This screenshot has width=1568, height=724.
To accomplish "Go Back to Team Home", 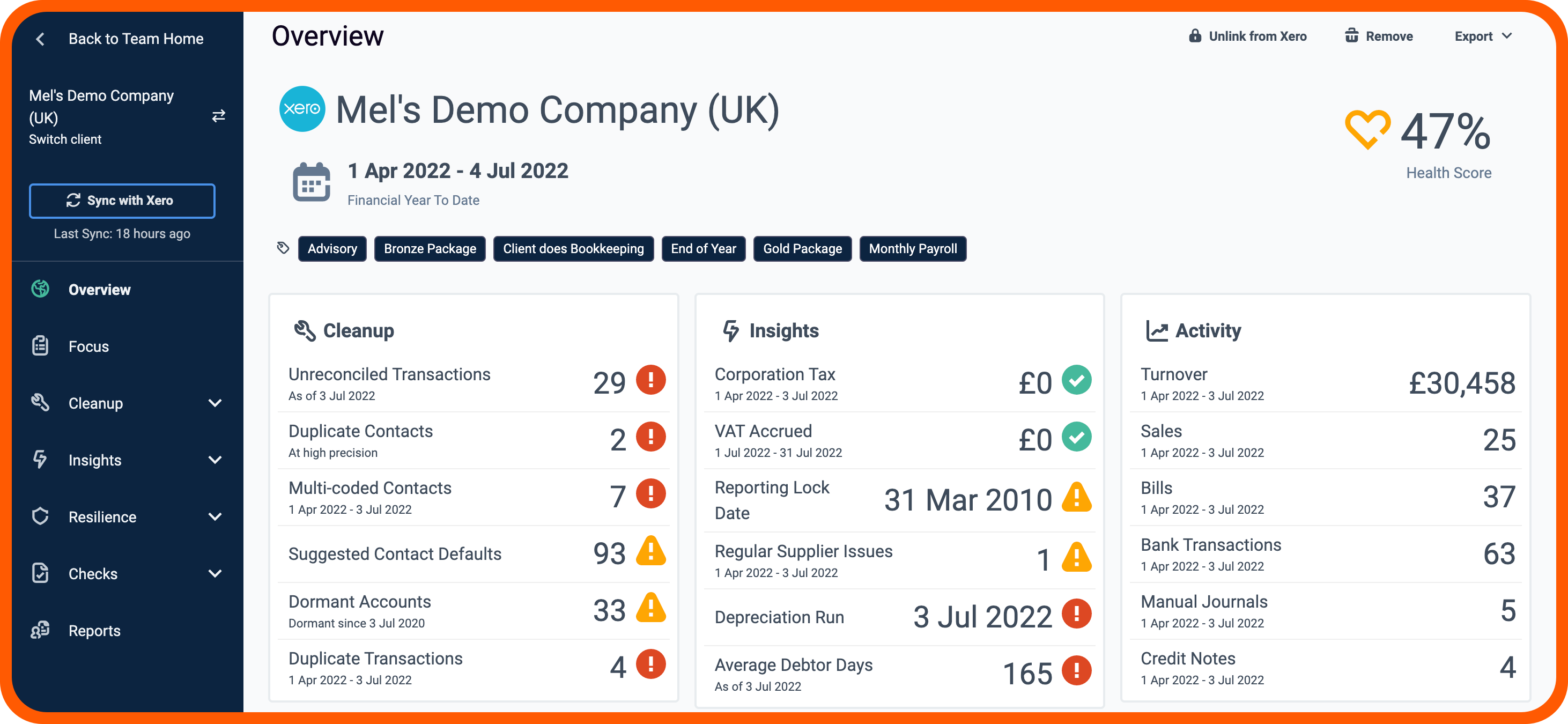I will point(136,39).
